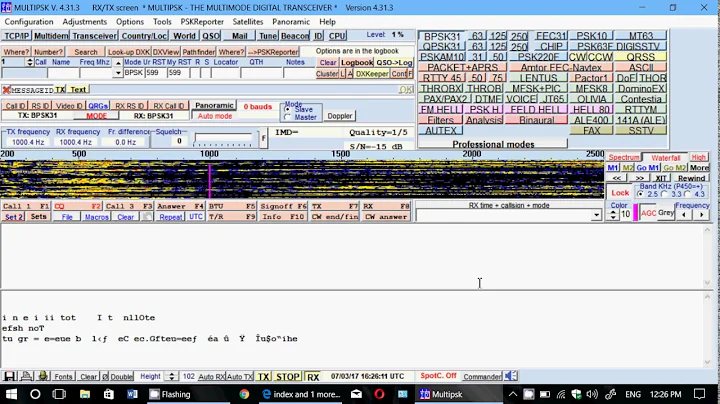
Task: Select the BPSK31 mode button
Action: (x=442, y=36)
